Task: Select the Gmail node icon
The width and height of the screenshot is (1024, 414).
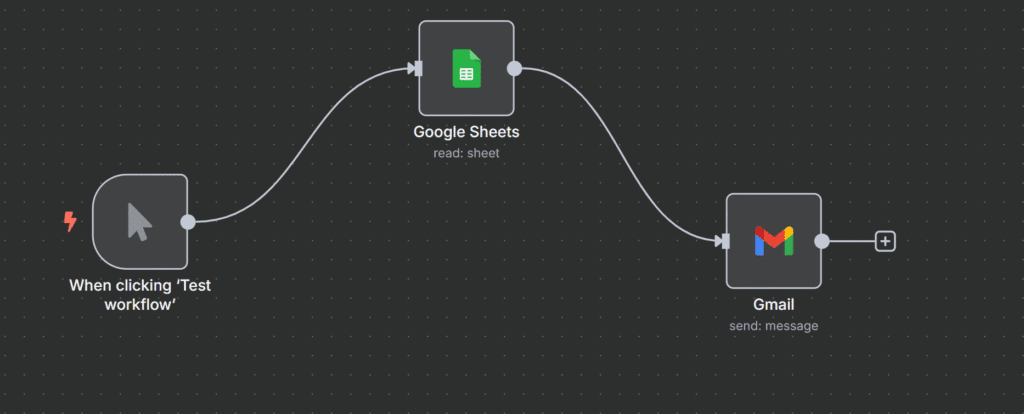Action: [x=774, y=241]
